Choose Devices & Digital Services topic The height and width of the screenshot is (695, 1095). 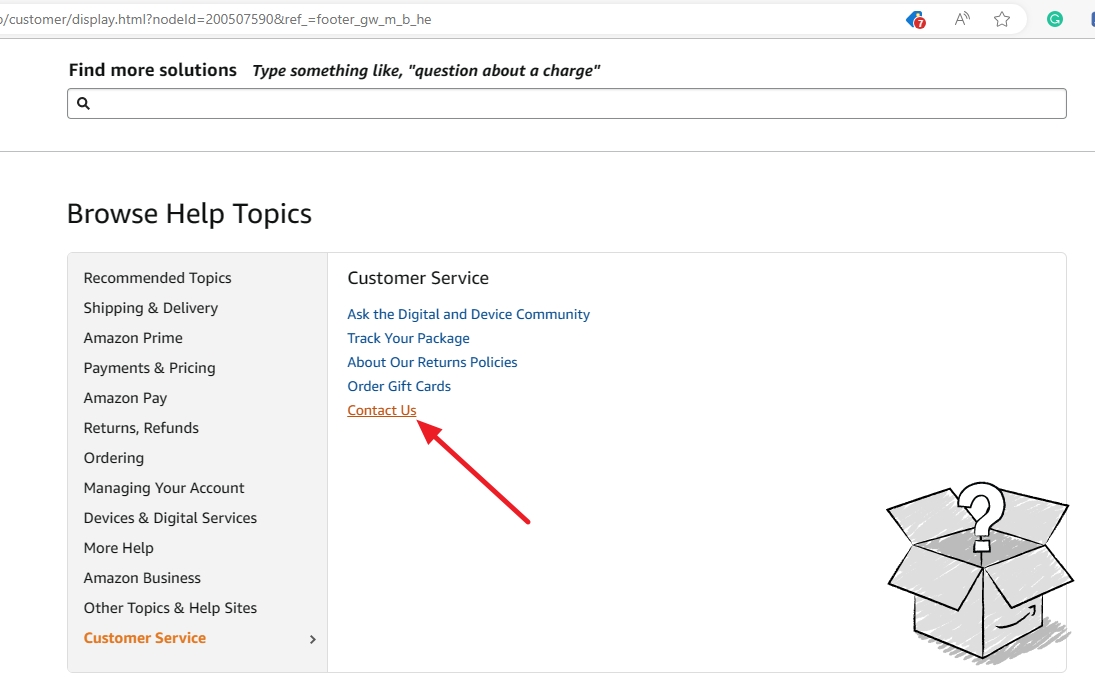click(x=170, y=518)
